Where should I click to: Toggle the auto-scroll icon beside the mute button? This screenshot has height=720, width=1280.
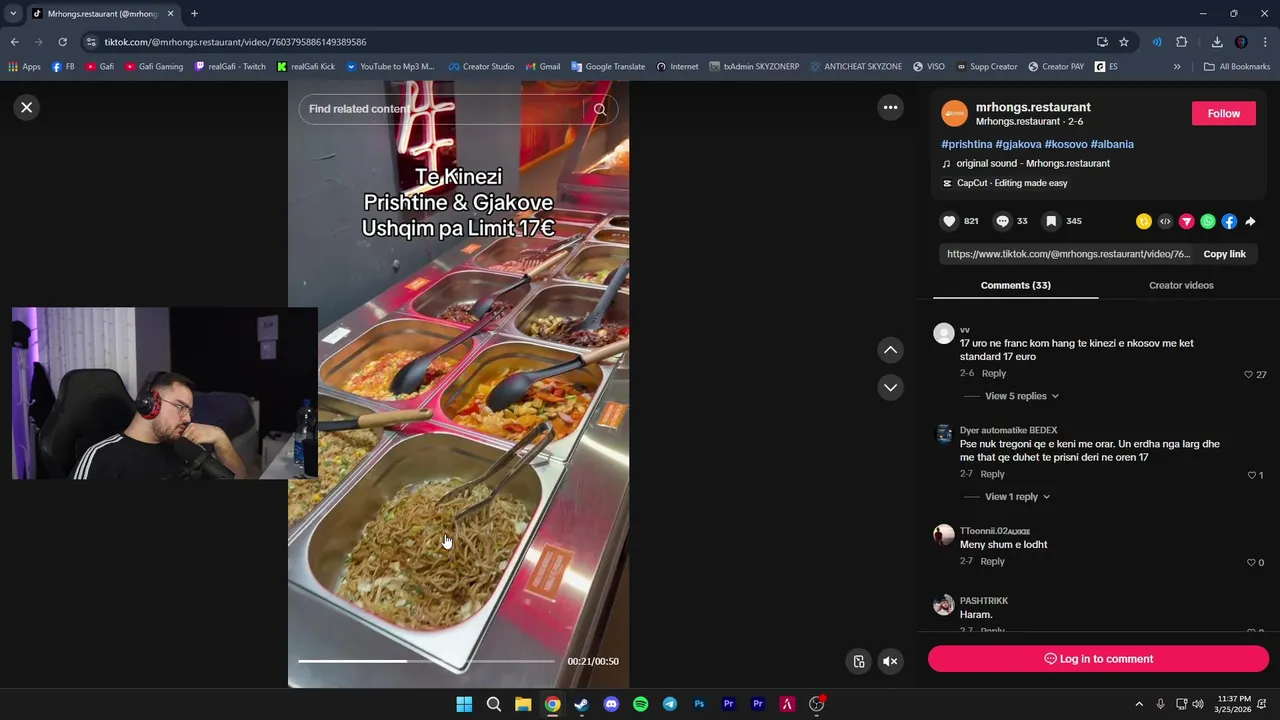(858, 661)
